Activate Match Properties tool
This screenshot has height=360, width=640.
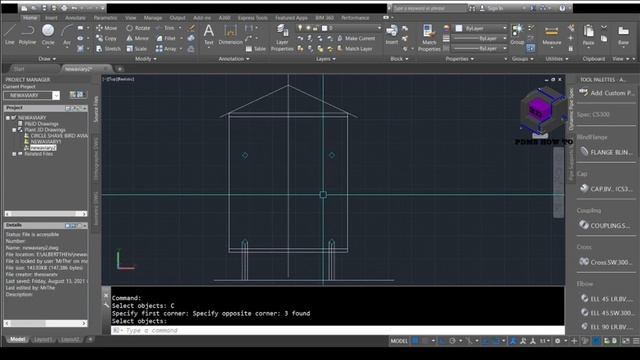(429, 38)
